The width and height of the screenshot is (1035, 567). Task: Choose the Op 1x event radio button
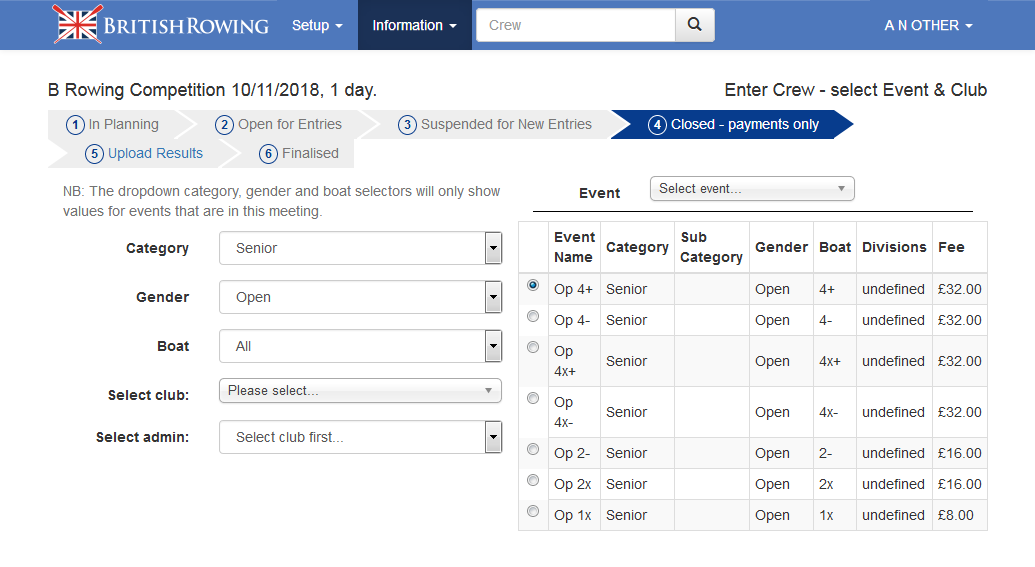pyautogui.click(x=533, y=512)
